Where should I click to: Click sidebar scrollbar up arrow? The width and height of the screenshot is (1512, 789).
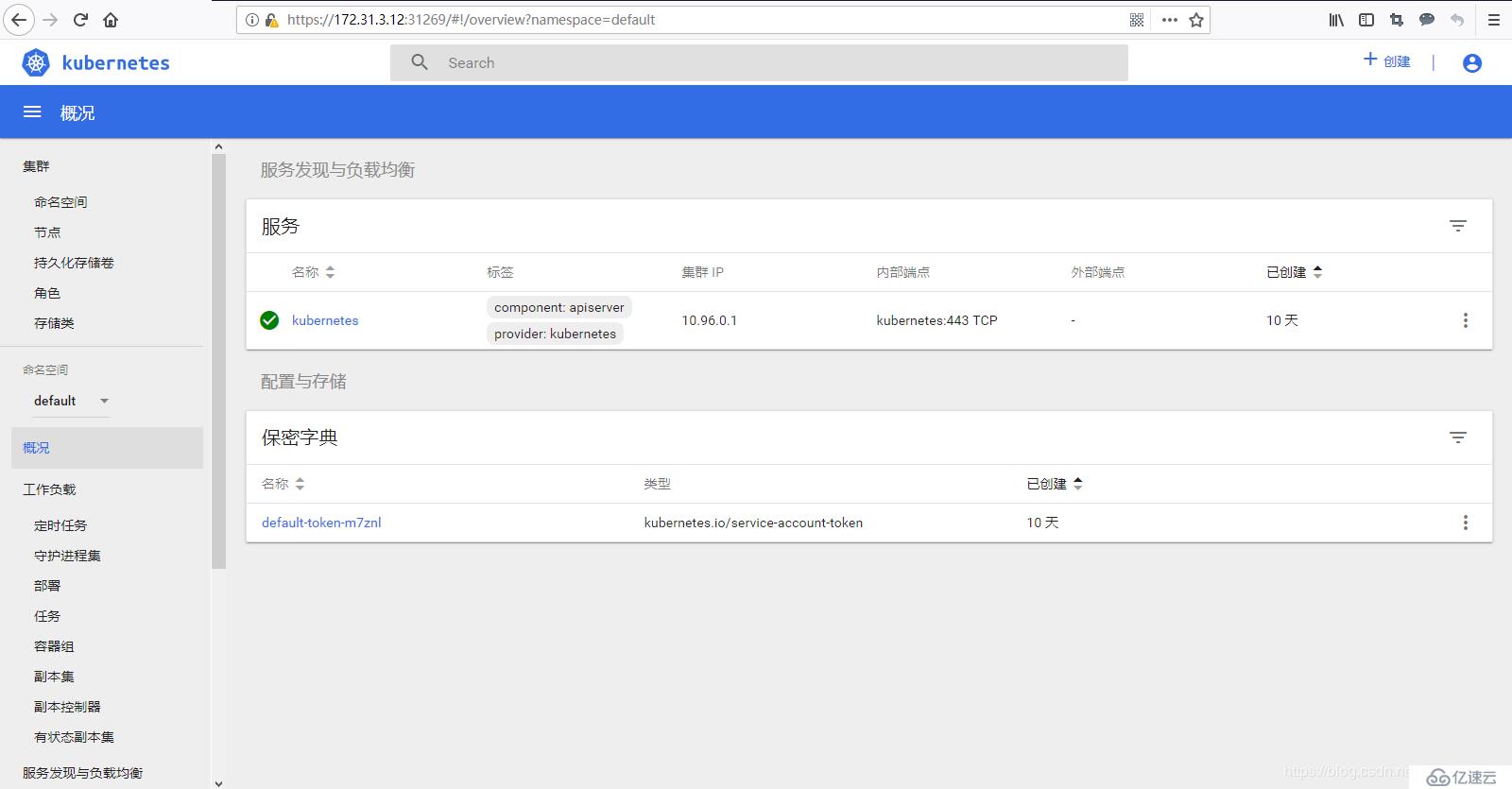coord(219,147)
